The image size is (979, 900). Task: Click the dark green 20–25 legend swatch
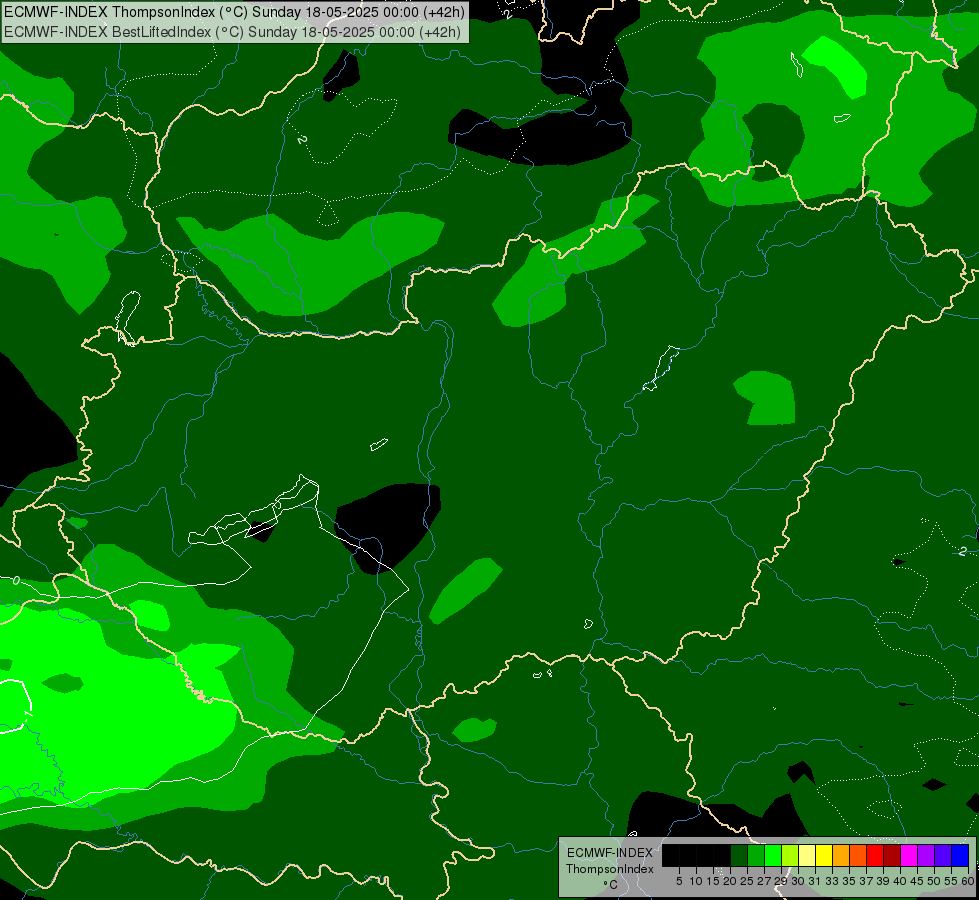tap(739, 855)
